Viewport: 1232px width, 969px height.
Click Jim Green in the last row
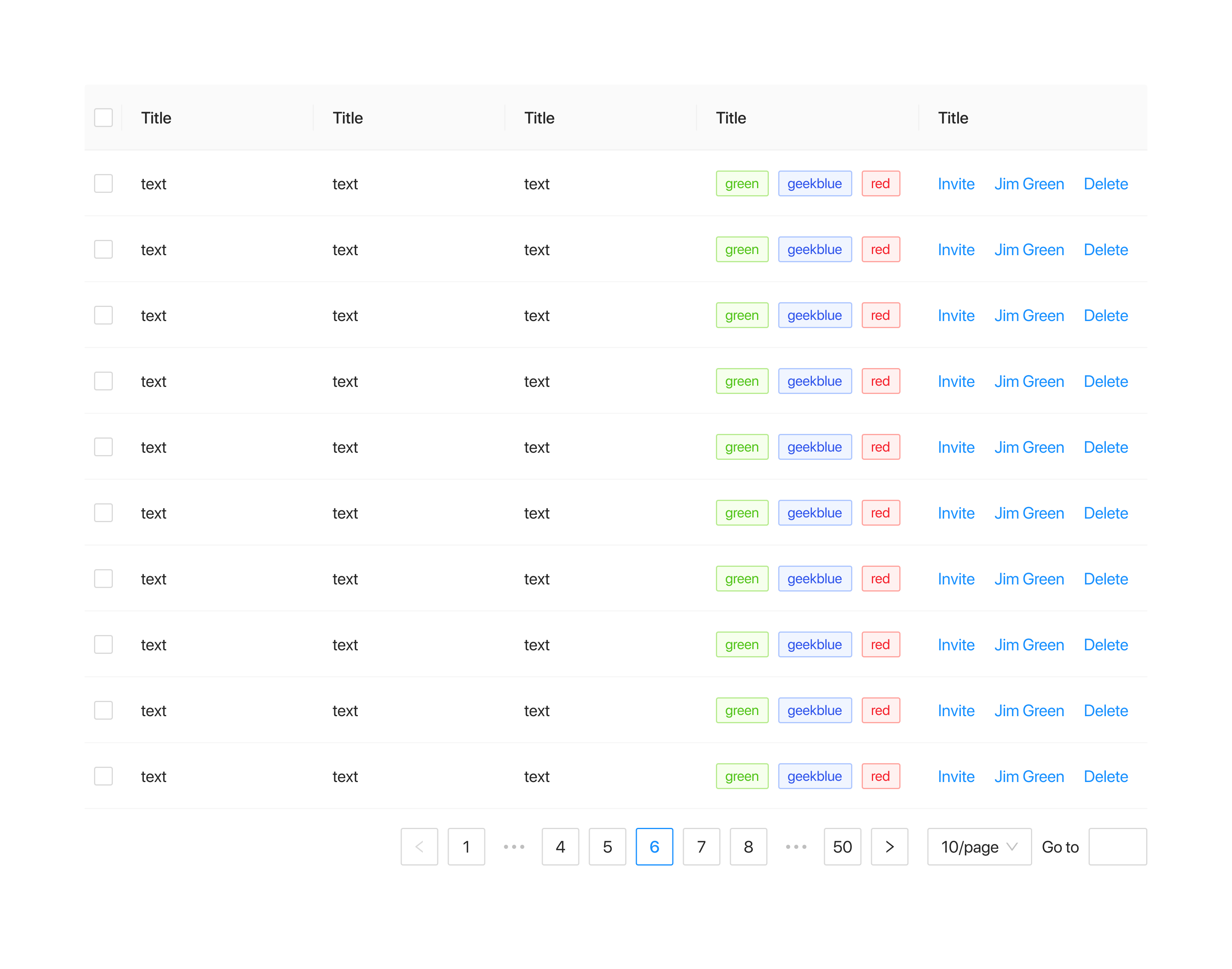(1029, 776)
